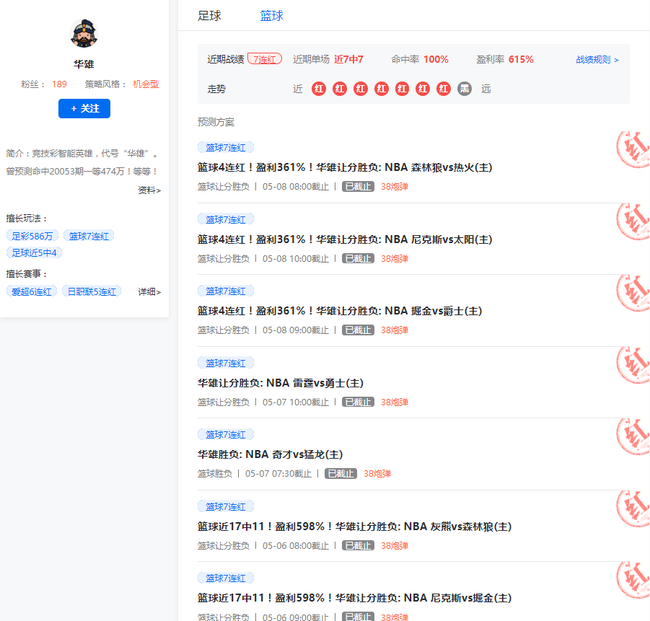The image size is (650, 621).
Task: Click 已截止 badge on 05-06 08:00 row
Action: [x=358, y=546]
